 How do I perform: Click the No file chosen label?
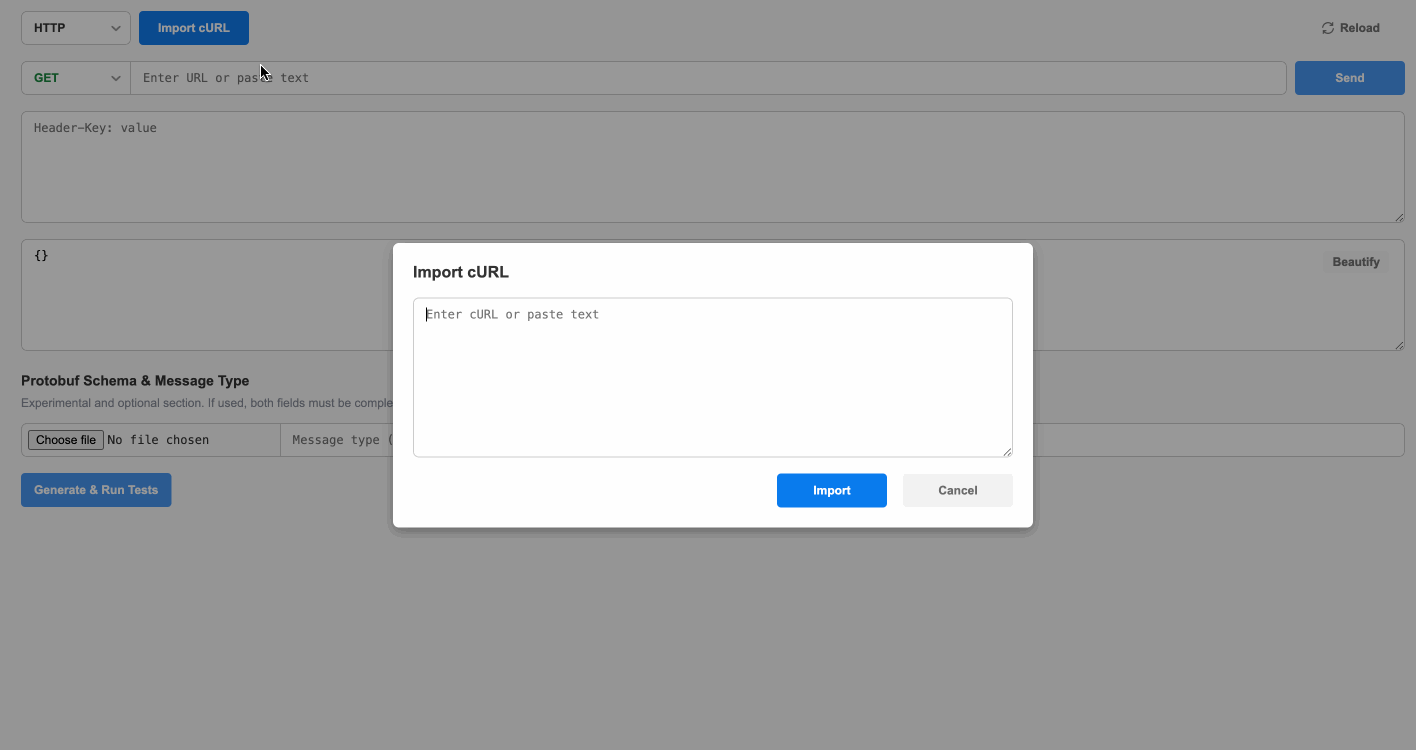point(158,440)
